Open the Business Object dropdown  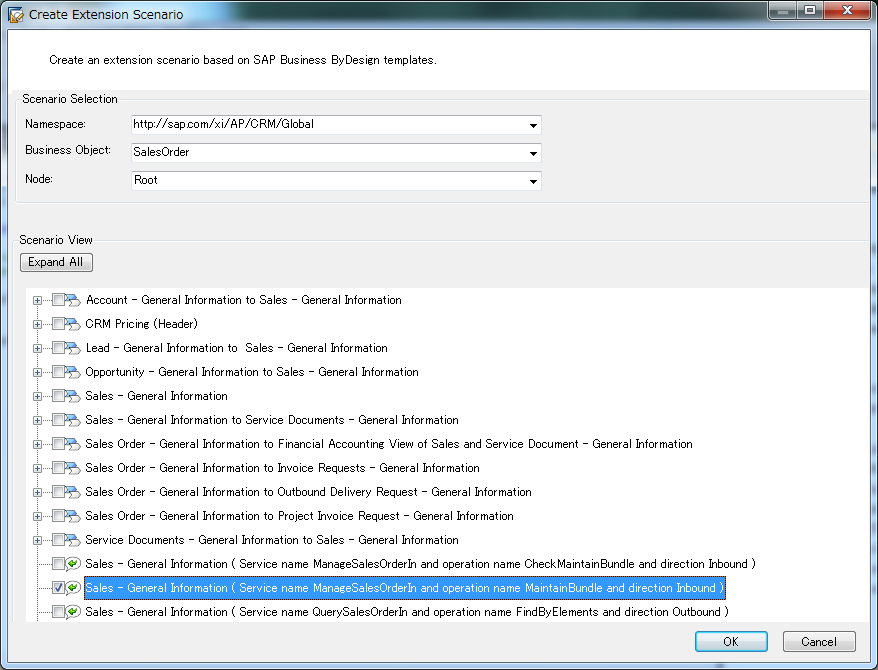pyautogui.click(x=534, y=154)
